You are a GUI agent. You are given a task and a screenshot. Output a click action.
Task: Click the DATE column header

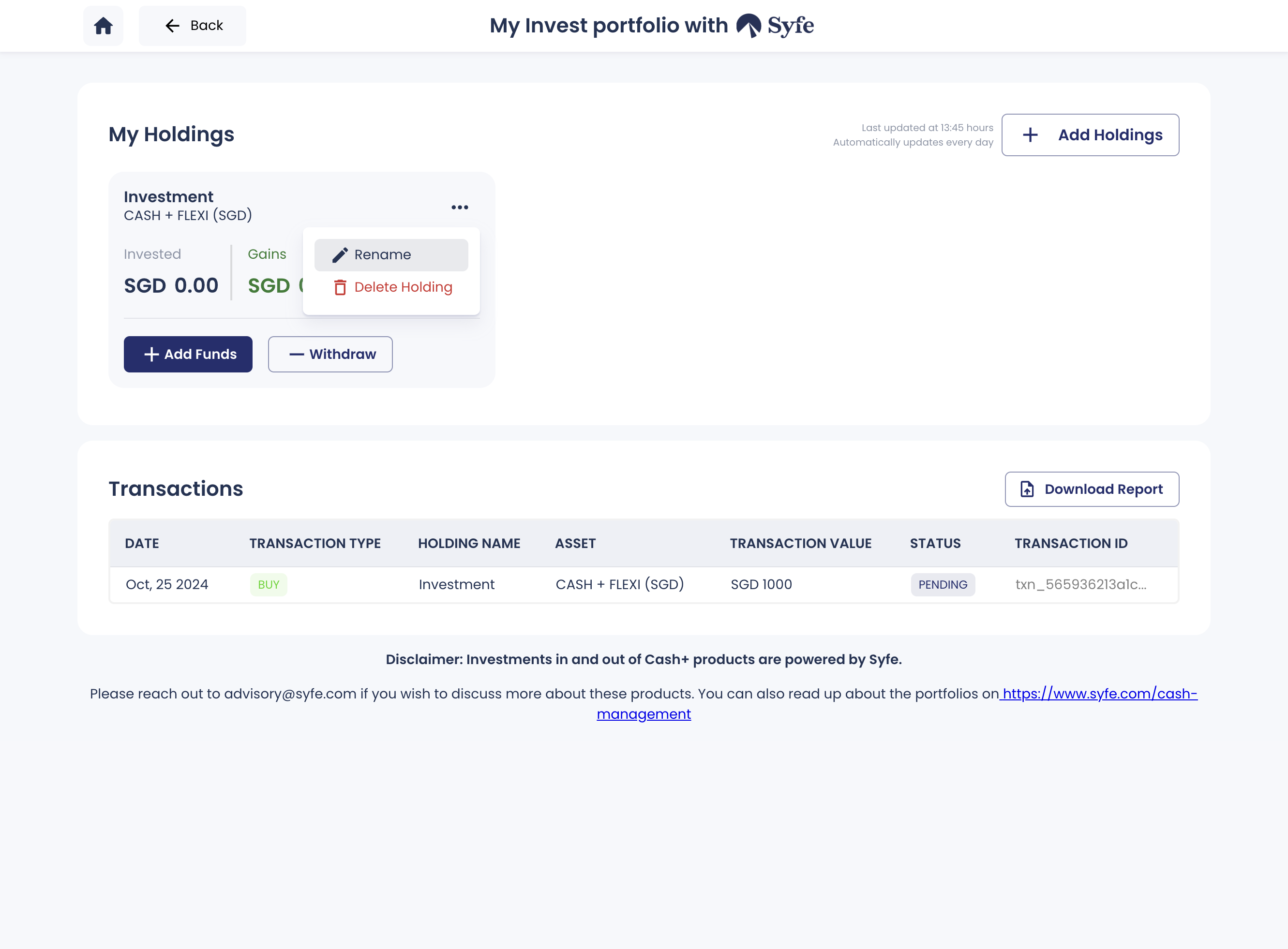[x=142, y=544]
